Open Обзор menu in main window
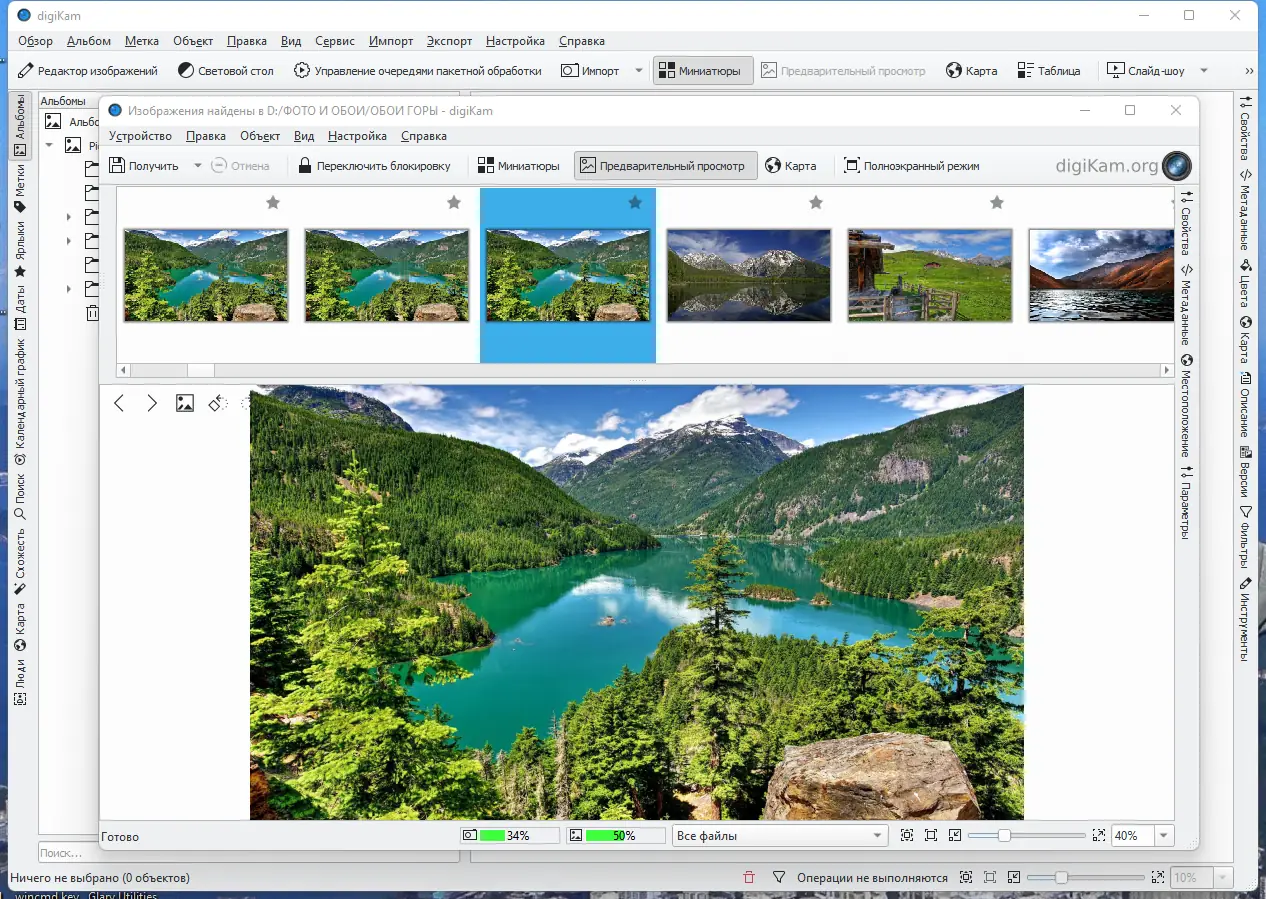The height and width of the screenshot is (899, 1266). [x=35, y=41]
